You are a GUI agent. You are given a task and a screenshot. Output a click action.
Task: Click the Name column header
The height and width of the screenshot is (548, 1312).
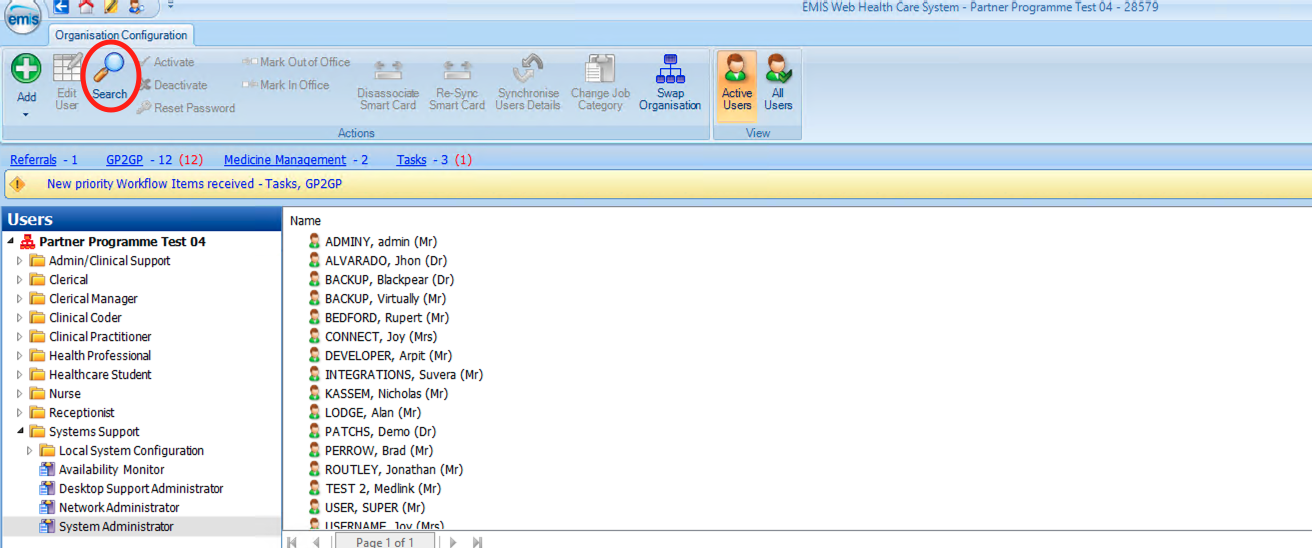(305, 221)
